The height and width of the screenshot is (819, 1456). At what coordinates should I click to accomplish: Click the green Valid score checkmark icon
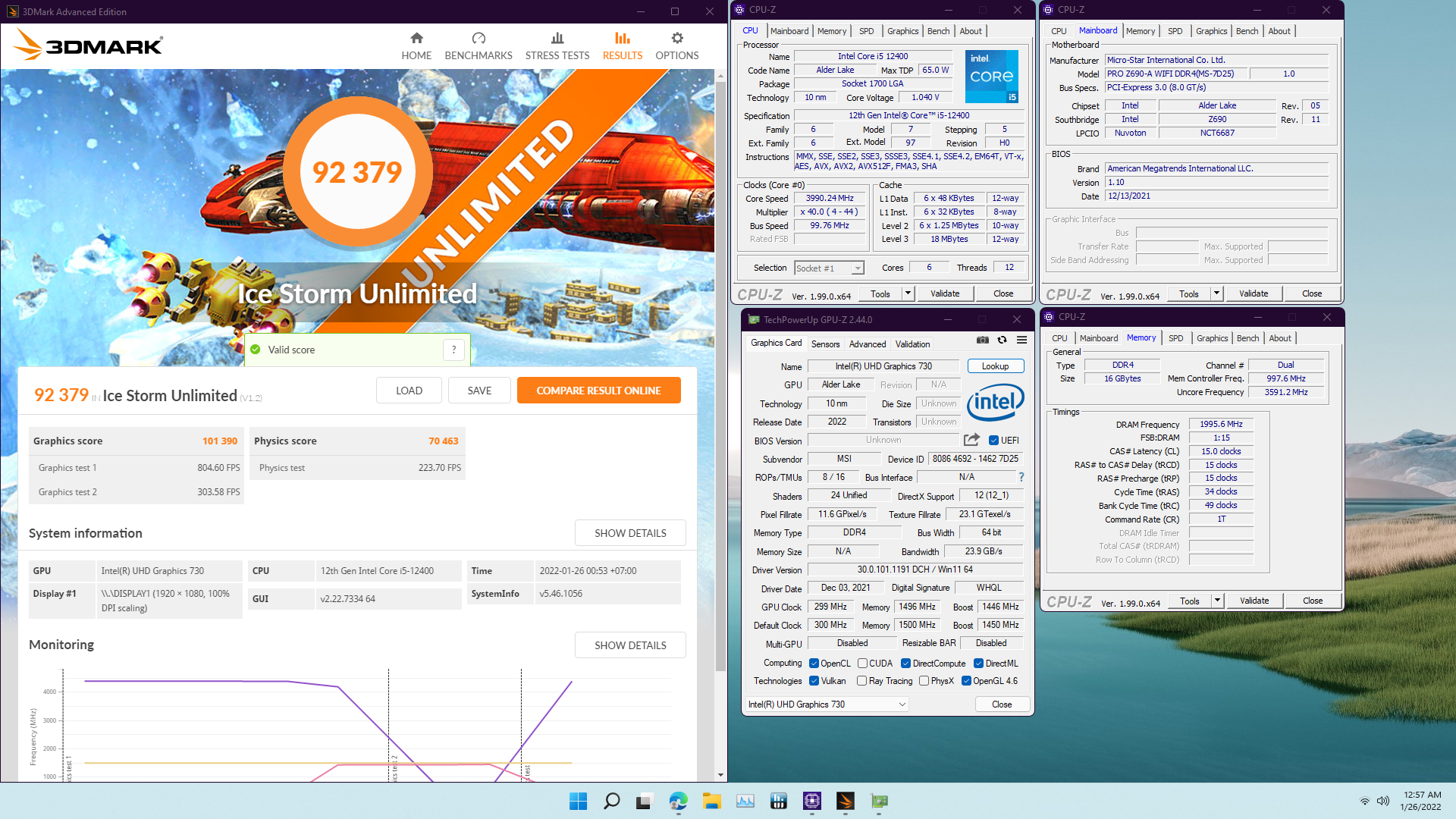[x=256, y=350]
